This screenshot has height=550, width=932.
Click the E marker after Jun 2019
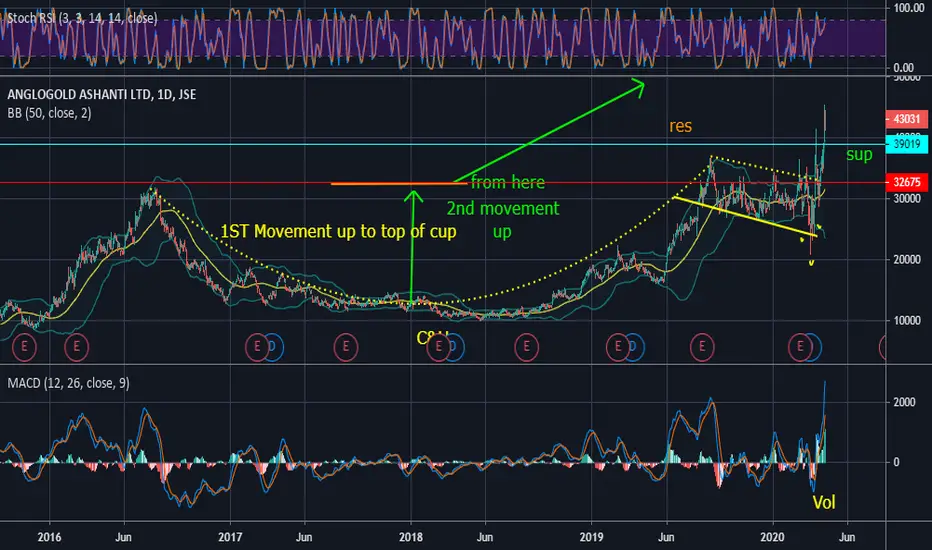pos(702,347)
